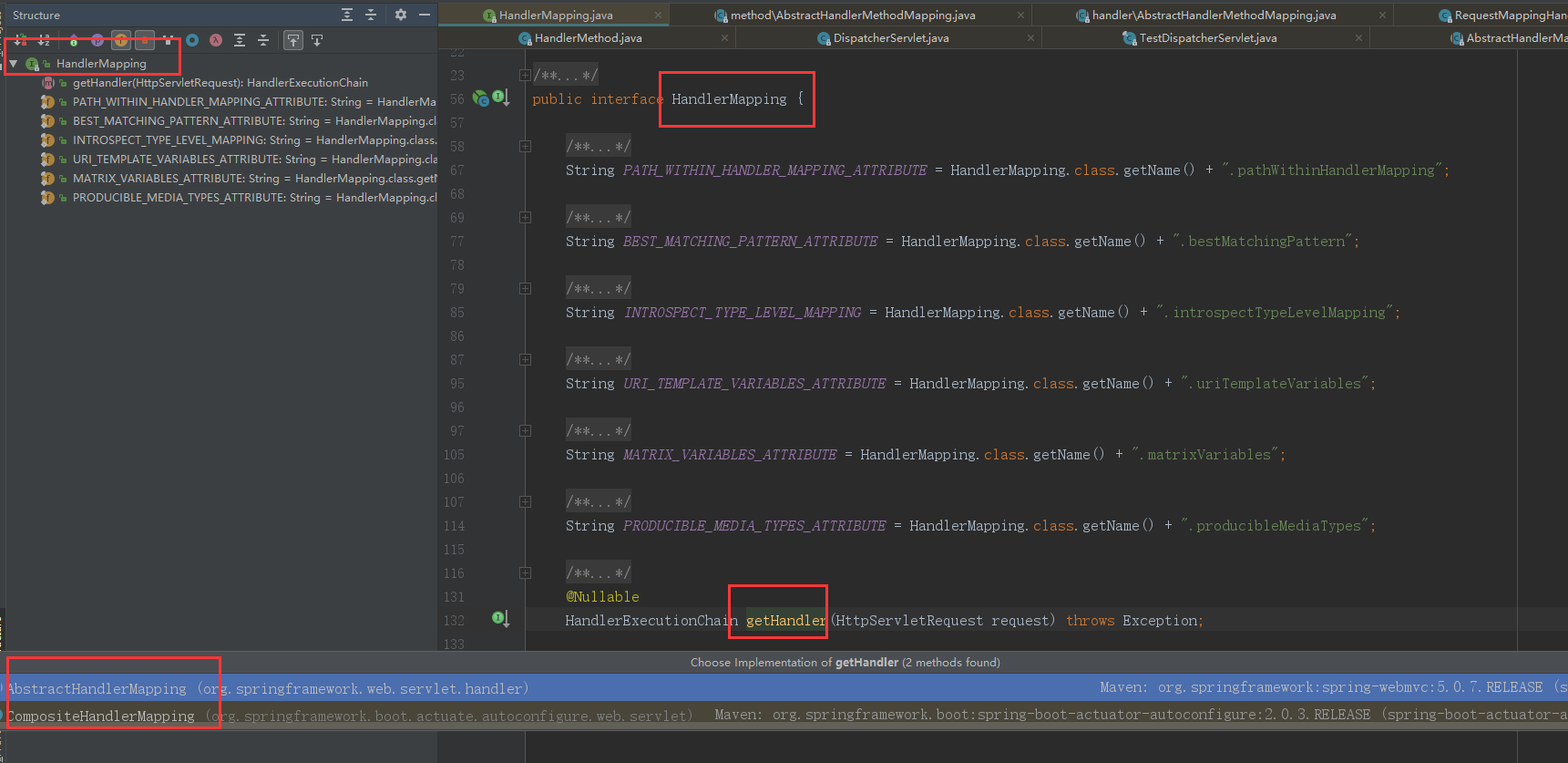Viewport: 1568px width, 763px height.
Task: Close the handler\AbstractHandlerMethodMapping.java tab
Action: click(1382, 15)
